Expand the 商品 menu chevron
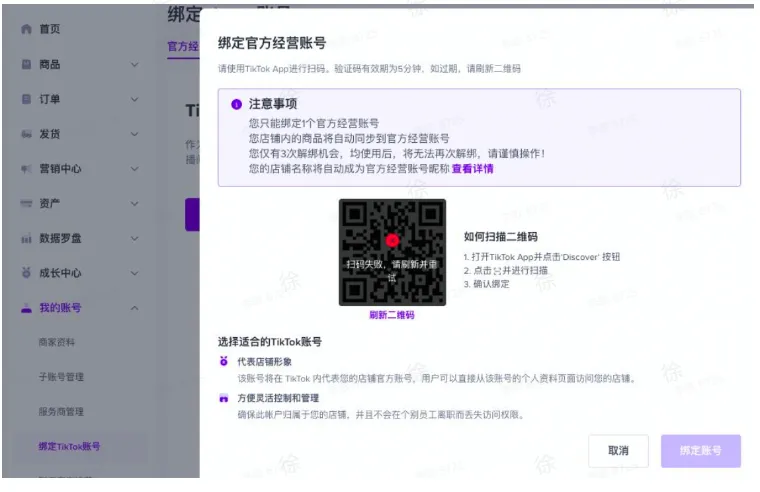760x492 pixels. [135, 64]
